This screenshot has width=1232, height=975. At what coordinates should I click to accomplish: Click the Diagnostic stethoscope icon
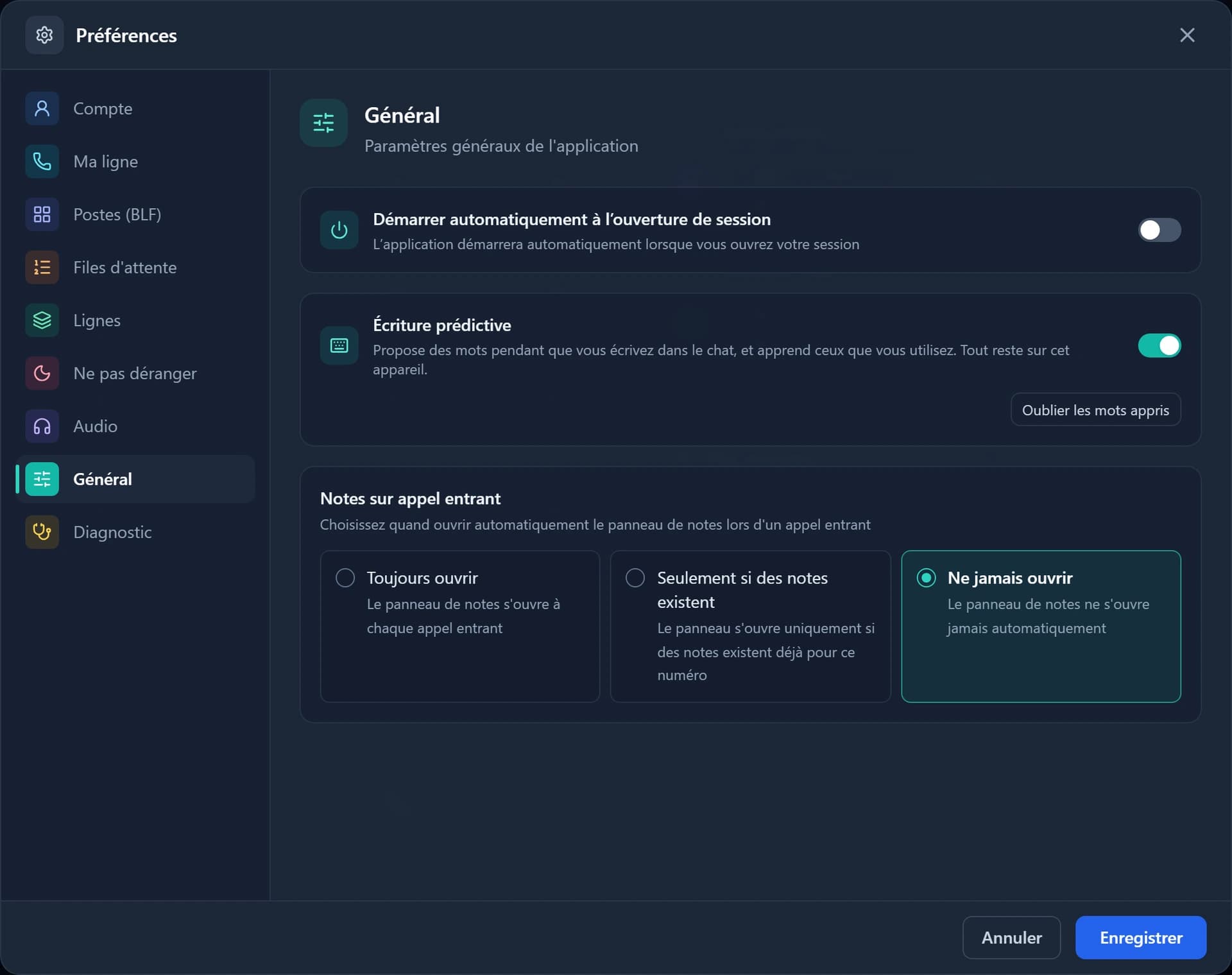pos(42,532)
